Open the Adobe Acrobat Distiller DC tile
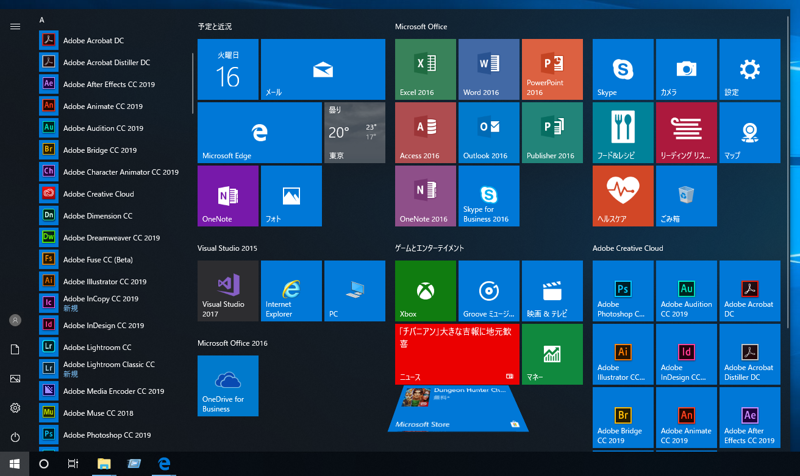 pyautogui.click(x=749, y=354)
